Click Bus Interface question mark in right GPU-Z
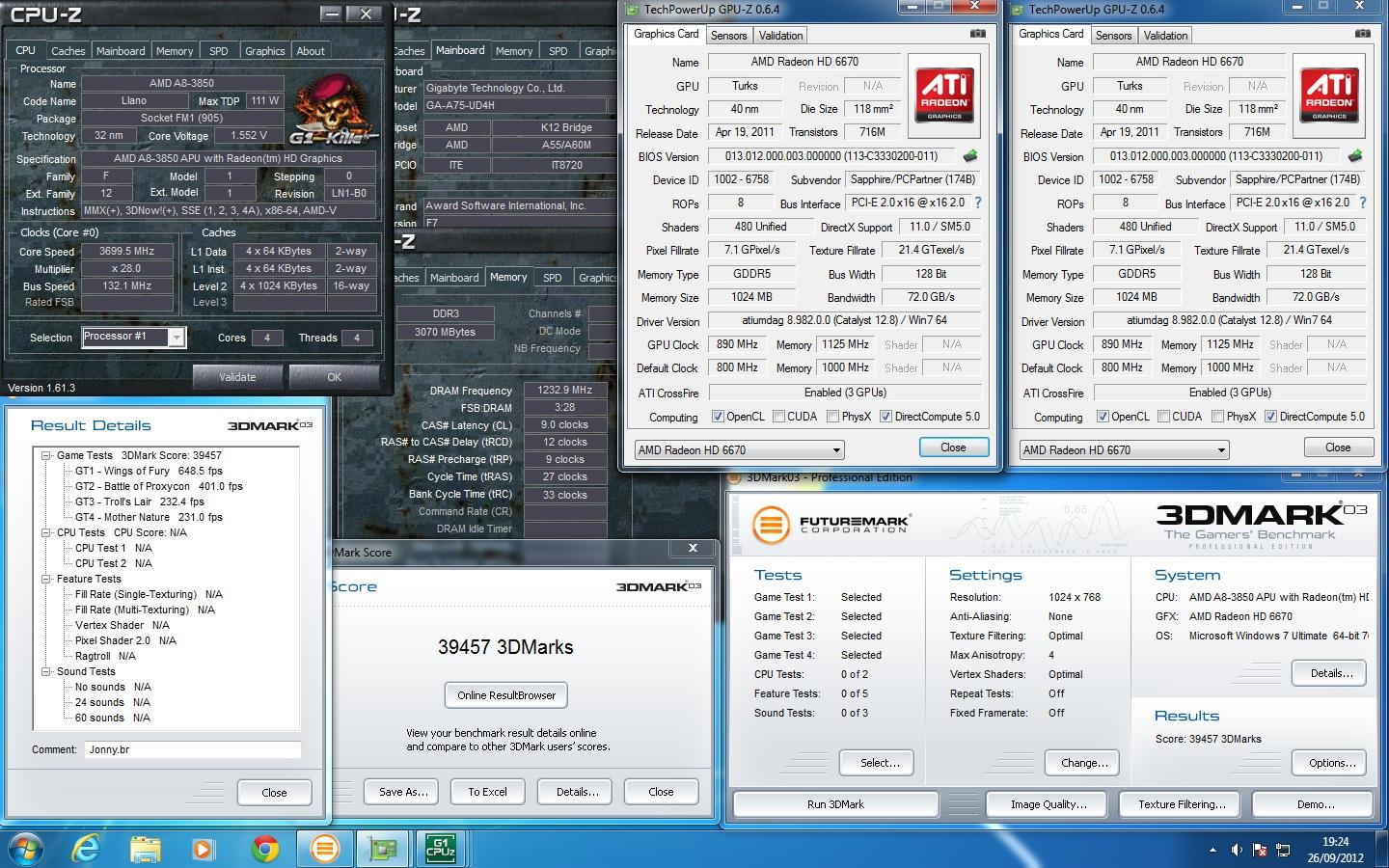Screen dimensions: 1389x868 tap(1363, 203)
